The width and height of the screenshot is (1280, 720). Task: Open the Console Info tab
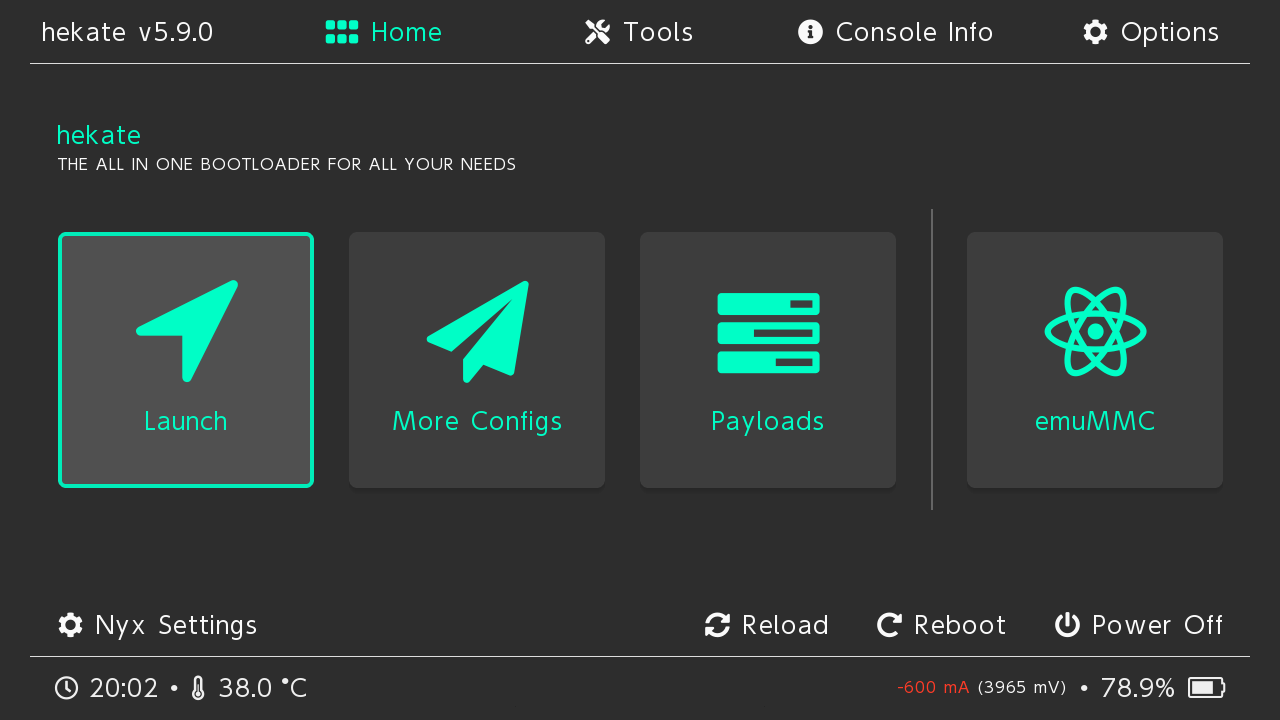coord(895,32)
